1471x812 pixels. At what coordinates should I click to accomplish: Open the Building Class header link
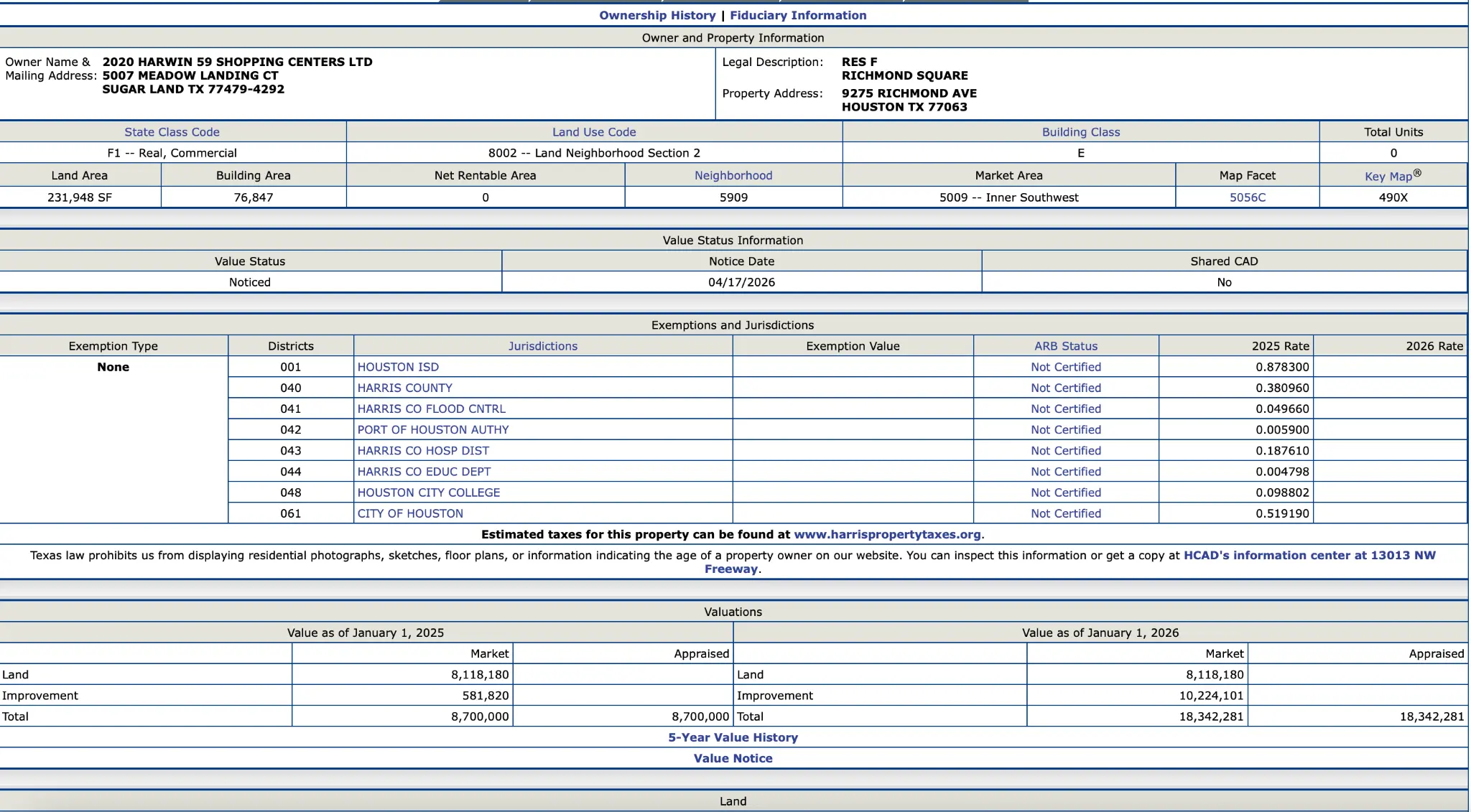(1081, 132)
